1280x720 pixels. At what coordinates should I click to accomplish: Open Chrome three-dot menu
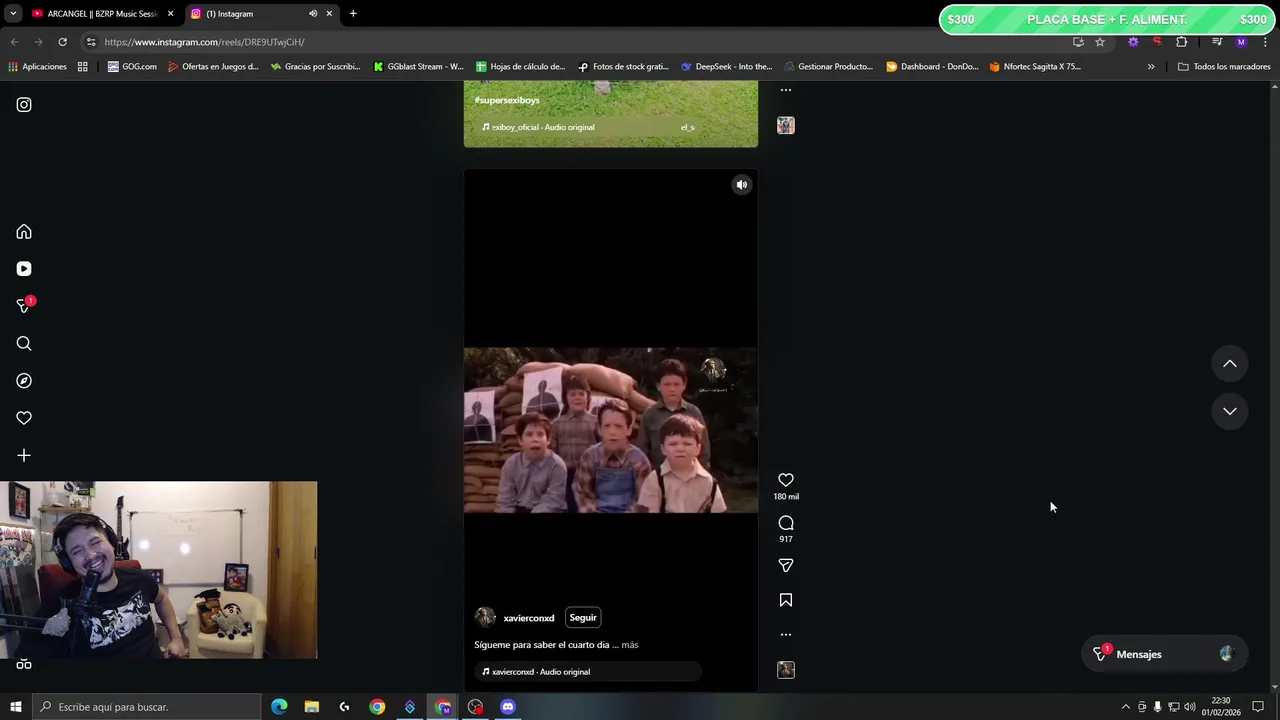pos(1265,42)
